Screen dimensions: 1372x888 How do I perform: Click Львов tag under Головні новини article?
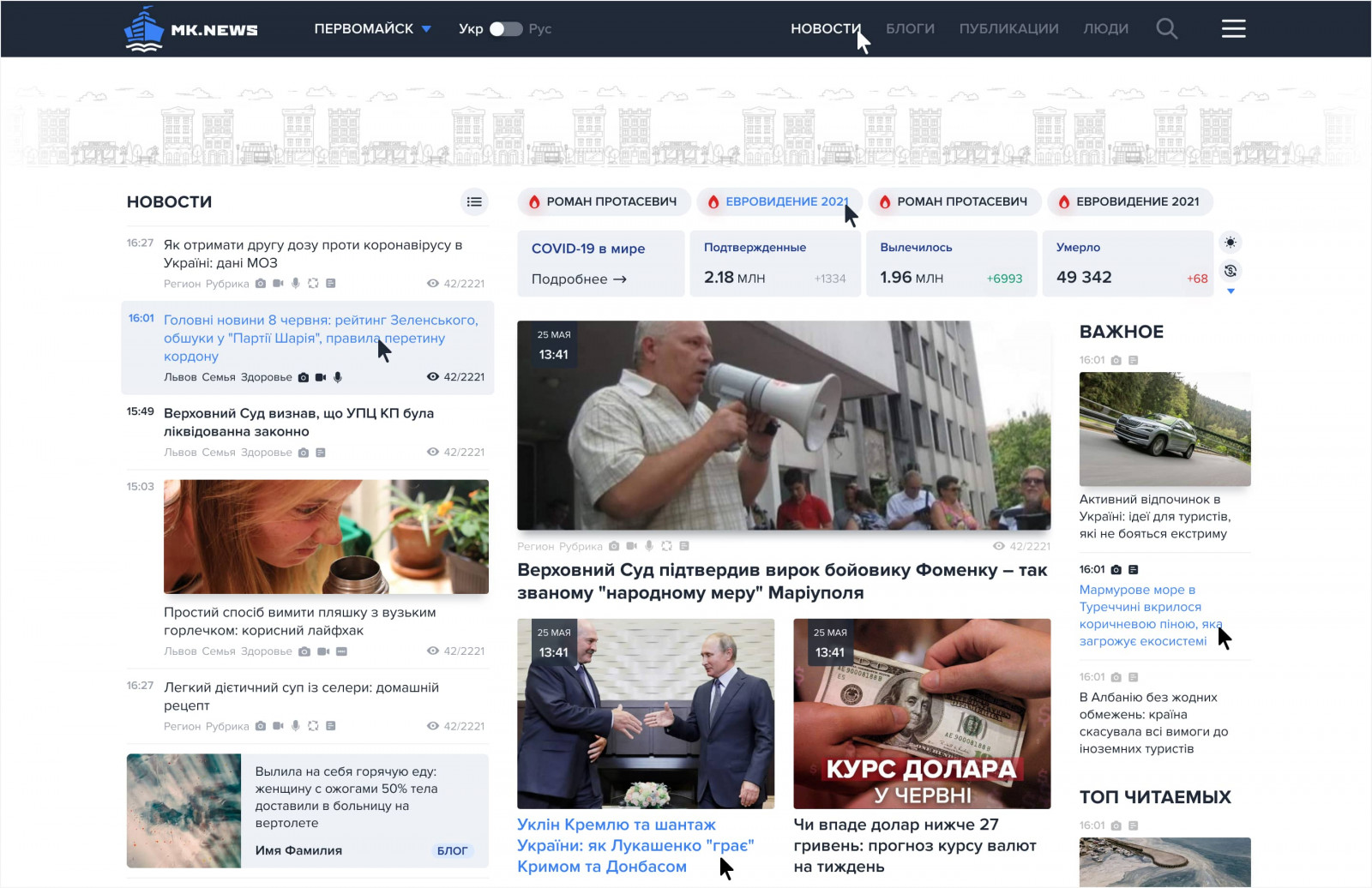[x=180, y=377]
